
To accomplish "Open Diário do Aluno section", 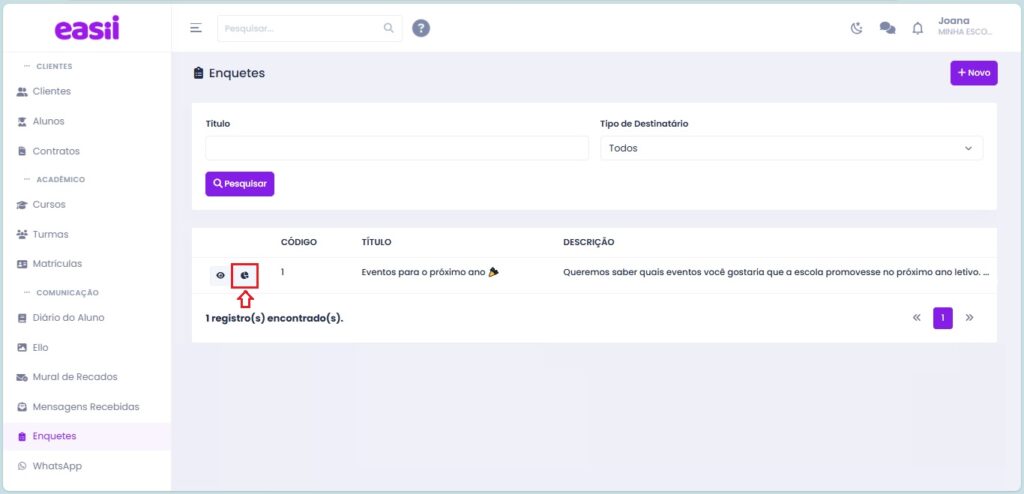I will click(68, 318).
